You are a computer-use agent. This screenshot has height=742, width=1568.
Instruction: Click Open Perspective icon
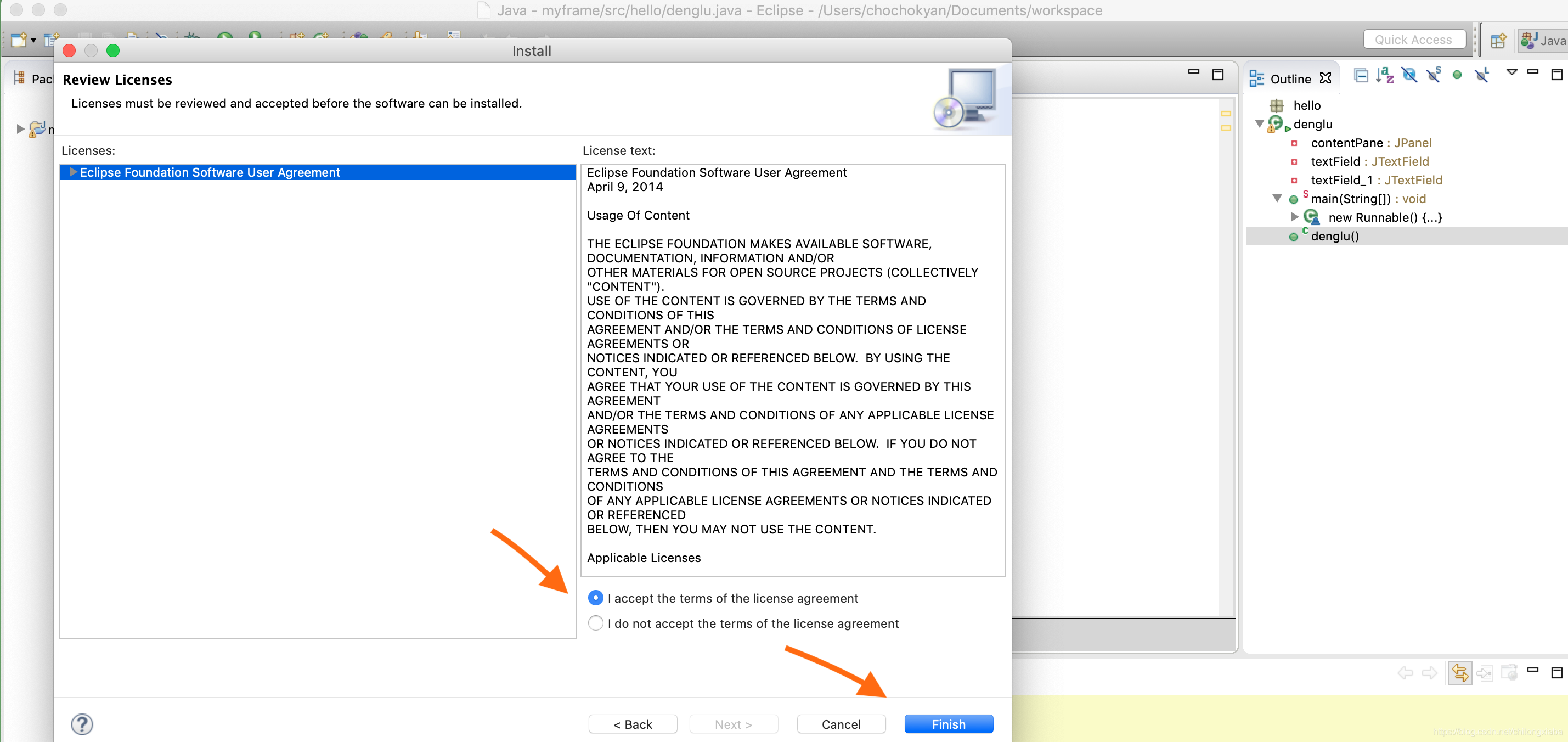point(1498,41)
